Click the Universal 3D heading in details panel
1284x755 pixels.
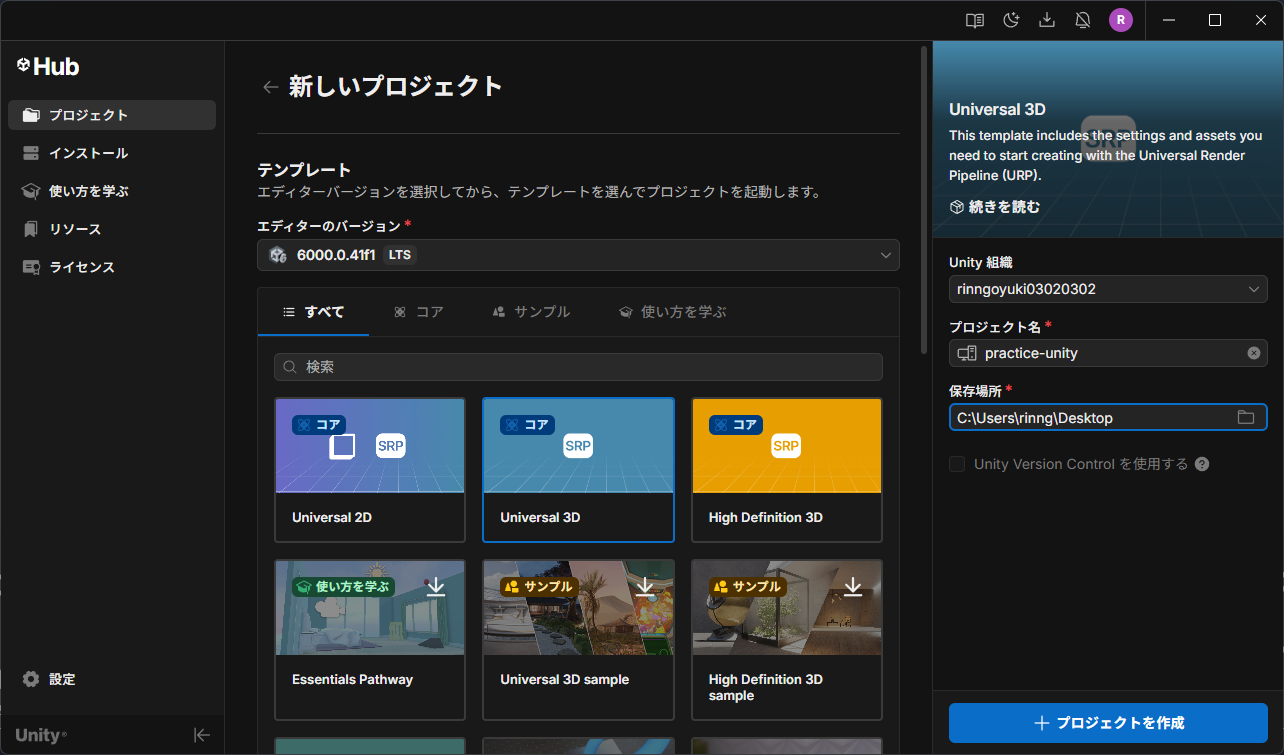997,109
